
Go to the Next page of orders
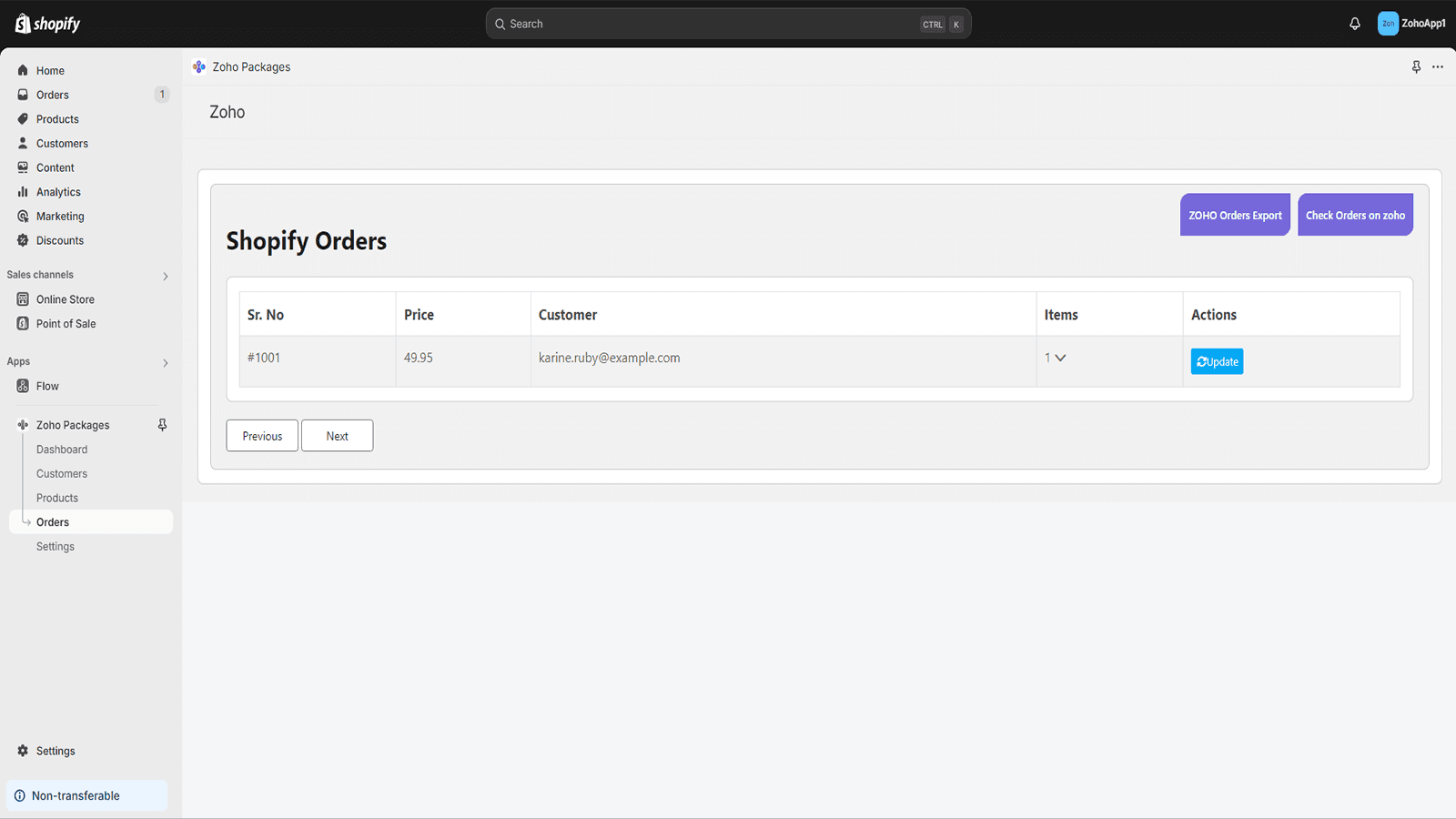337,436
